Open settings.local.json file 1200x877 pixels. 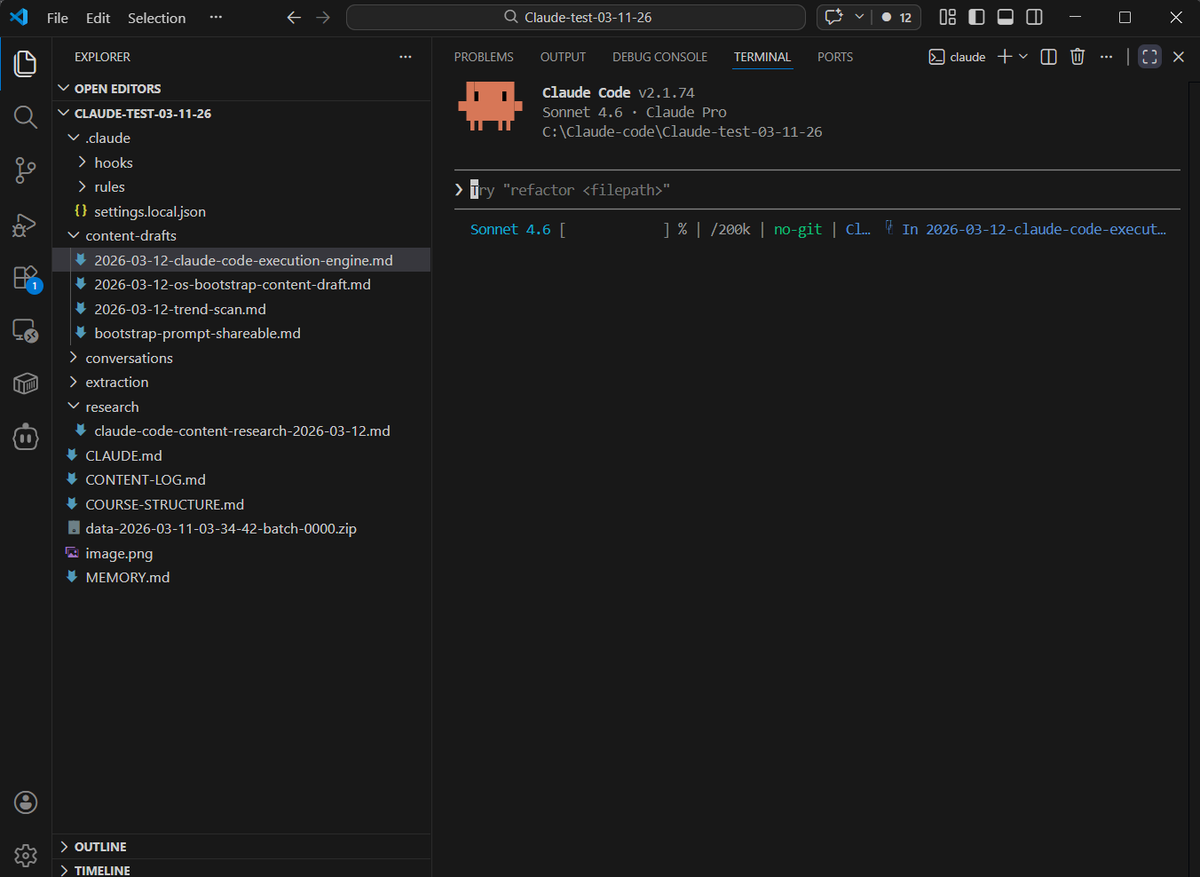pyautogui.click(x=241, y=211)
